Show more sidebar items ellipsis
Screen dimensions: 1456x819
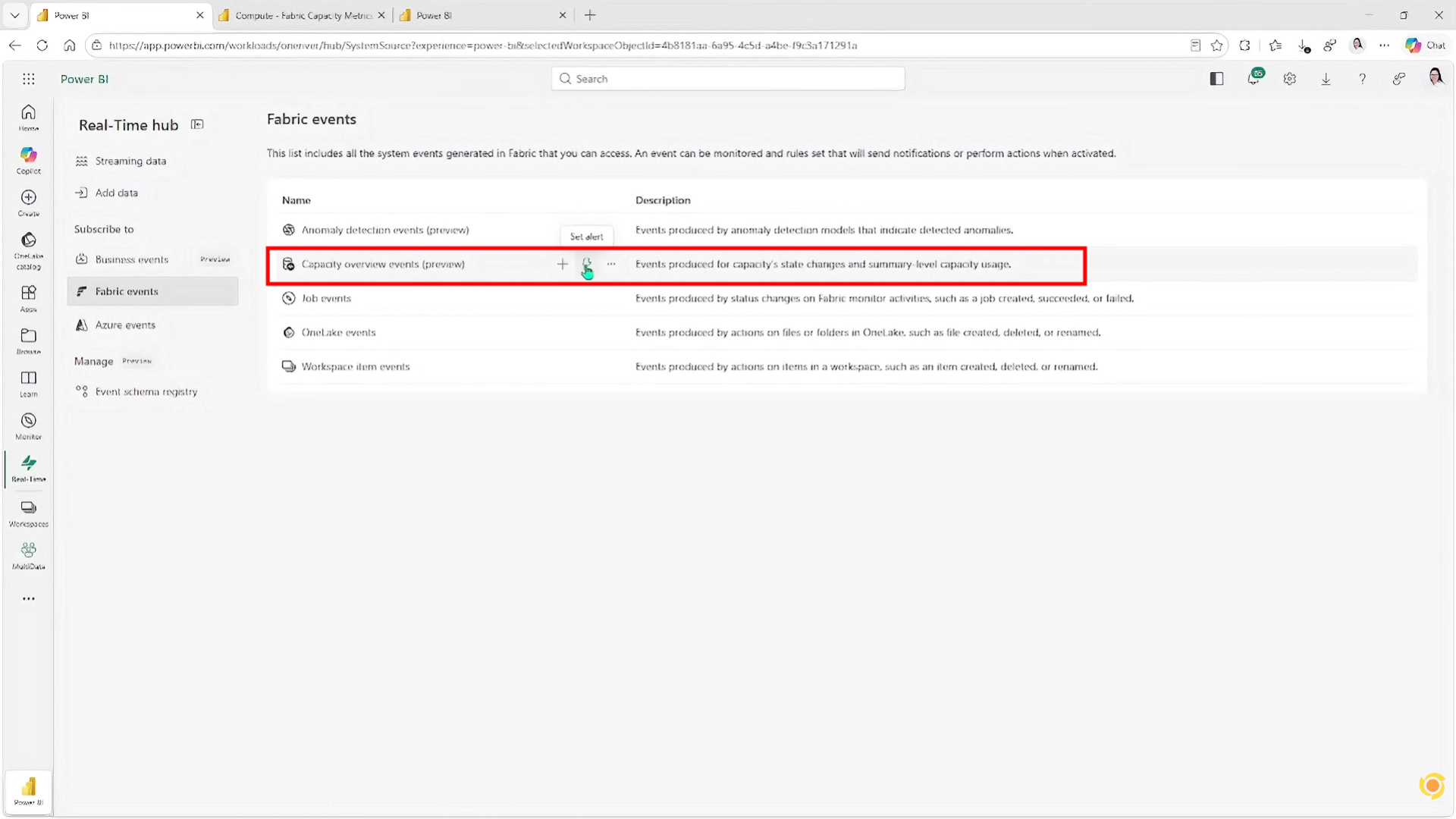tap(29, 598)
